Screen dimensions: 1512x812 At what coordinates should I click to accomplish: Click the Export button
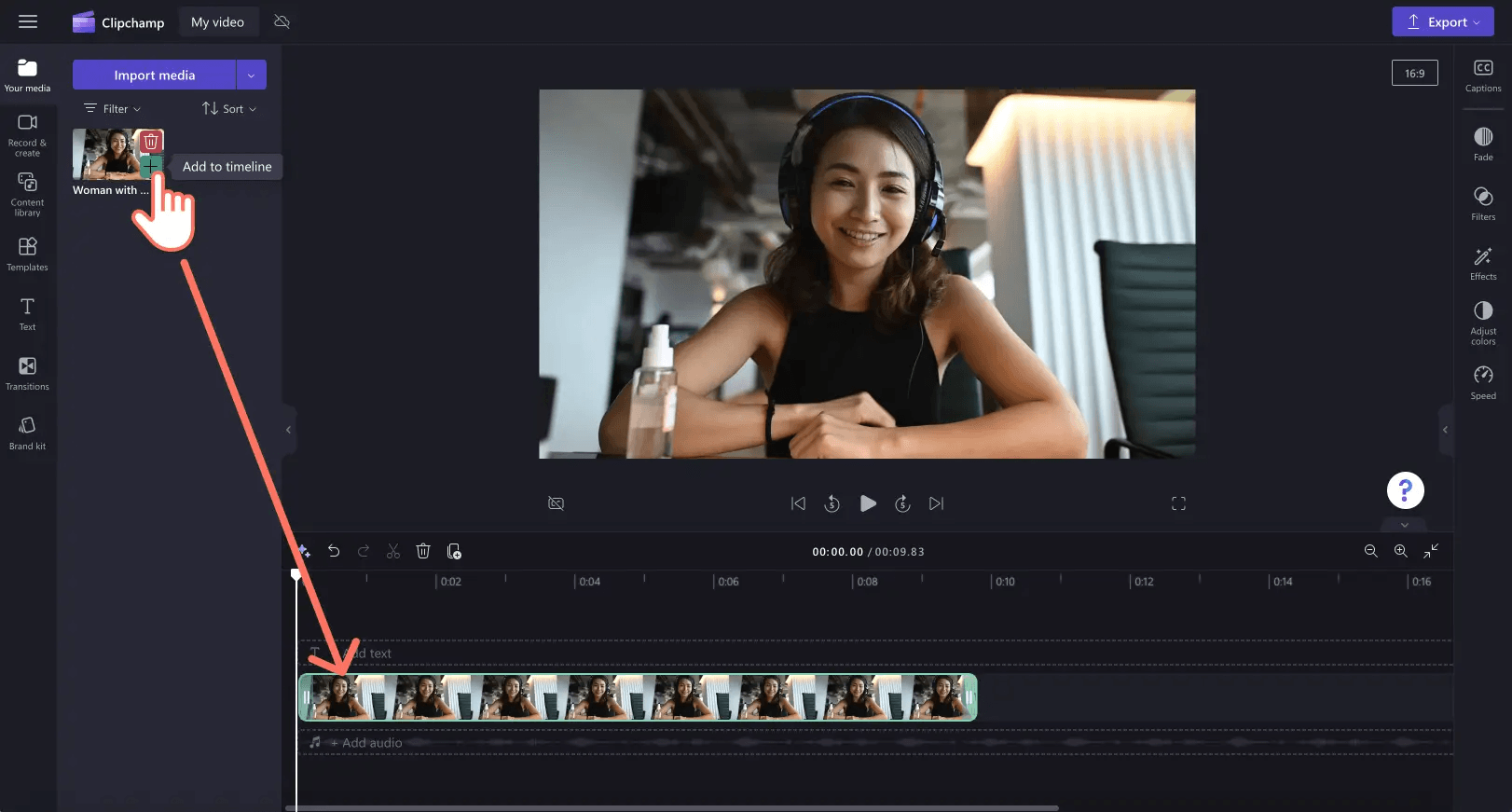click(1442, 22)
